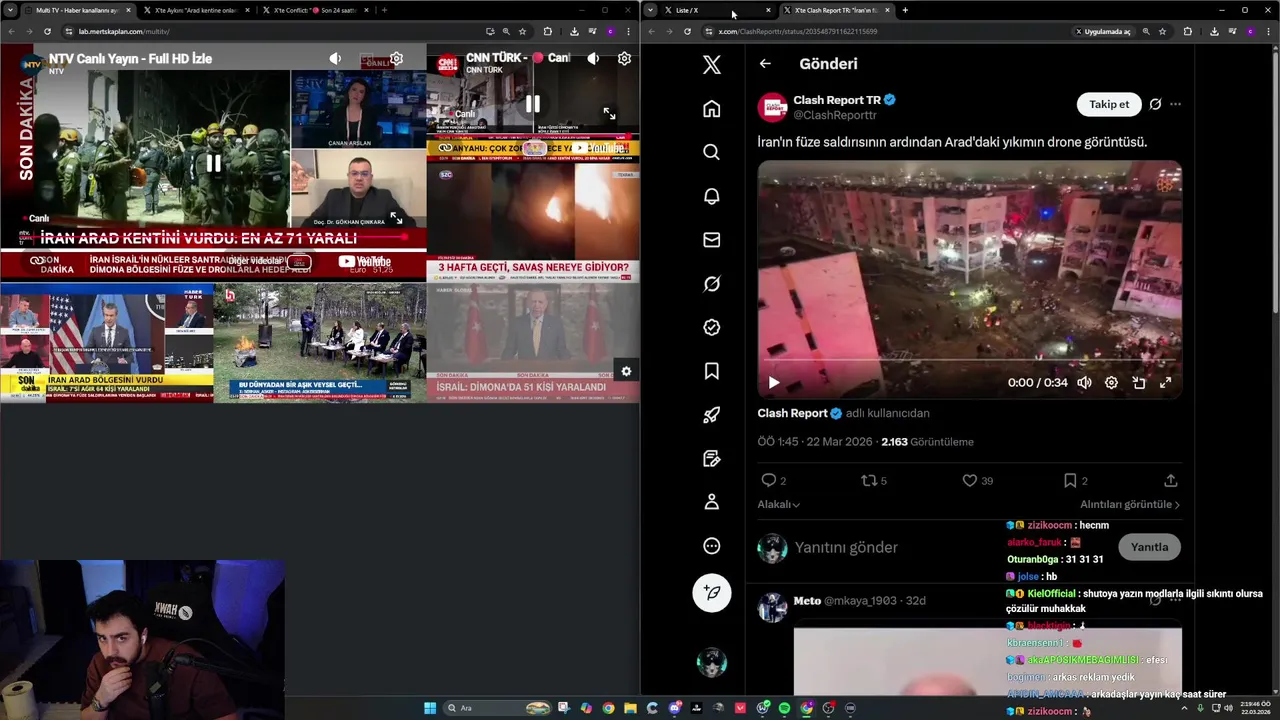Reload the Multi TV page

(47, 31)
